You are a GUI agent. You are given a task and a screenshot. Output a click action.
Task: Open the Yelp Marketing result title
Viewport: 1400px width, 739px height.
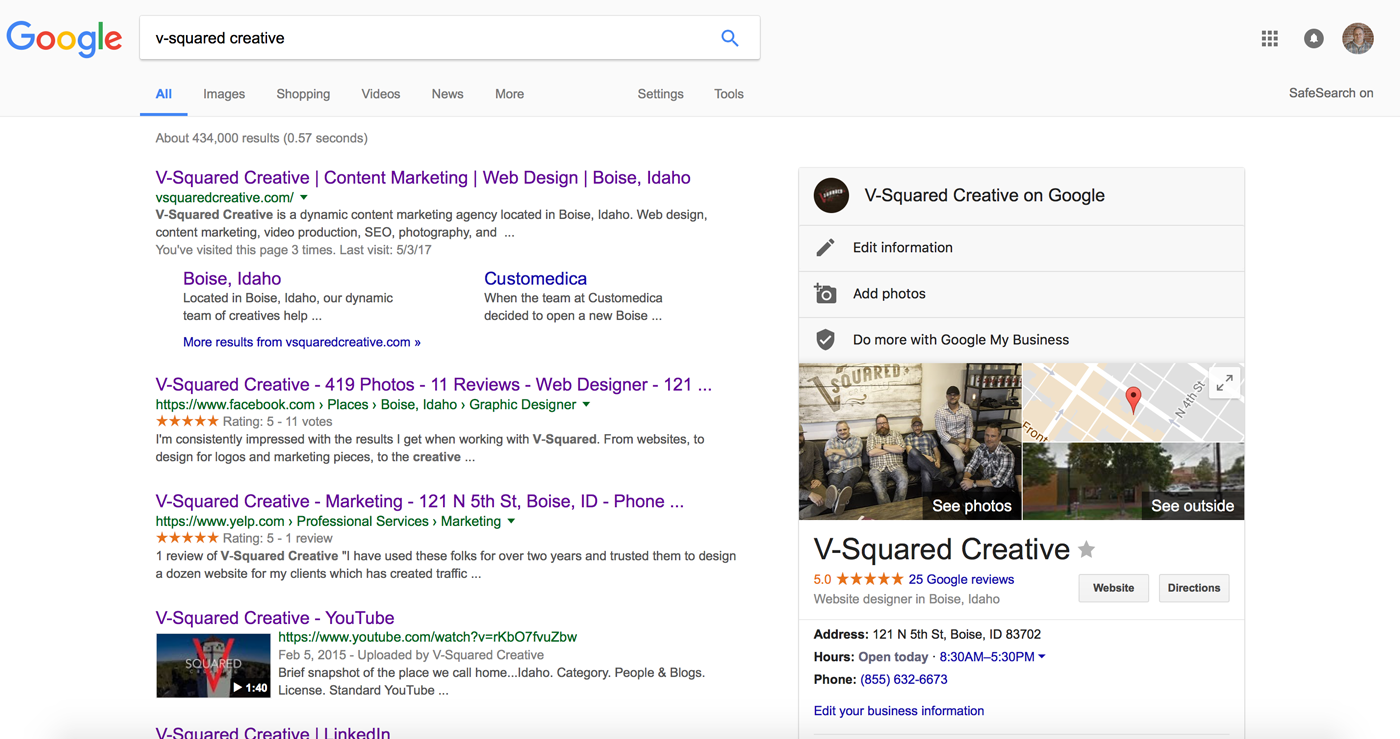[420, 502]
